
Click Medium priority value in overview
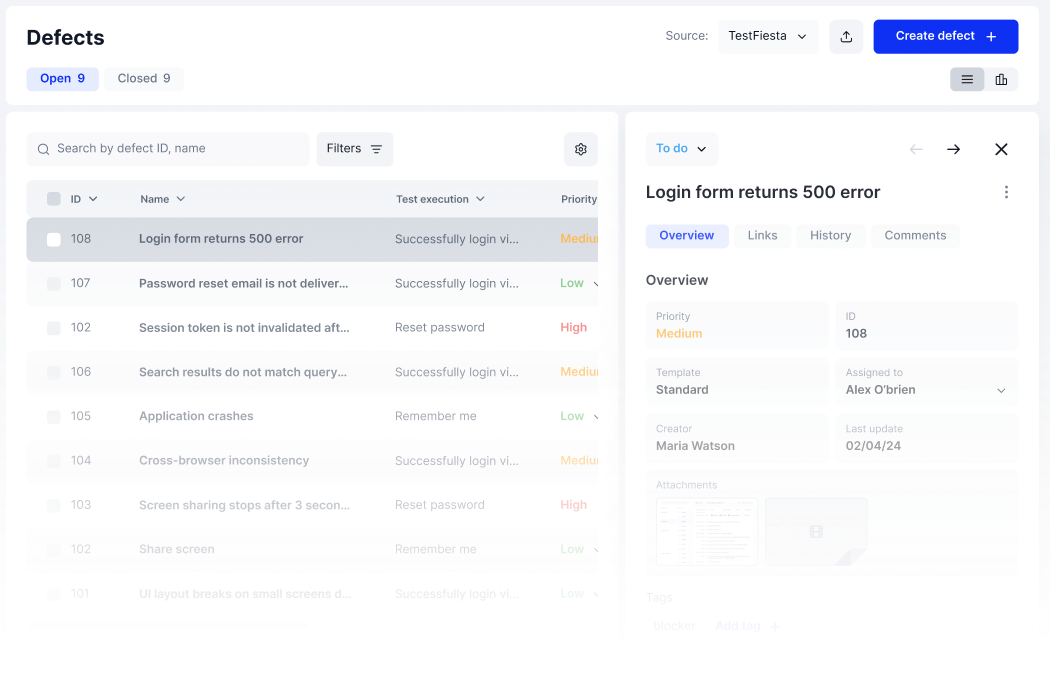pyautogui.click(x=679, y=334)
